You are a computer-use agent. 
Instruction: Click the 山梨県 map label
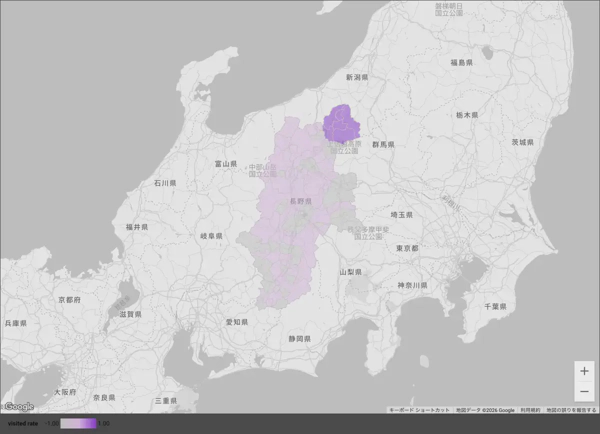[351, 272]
